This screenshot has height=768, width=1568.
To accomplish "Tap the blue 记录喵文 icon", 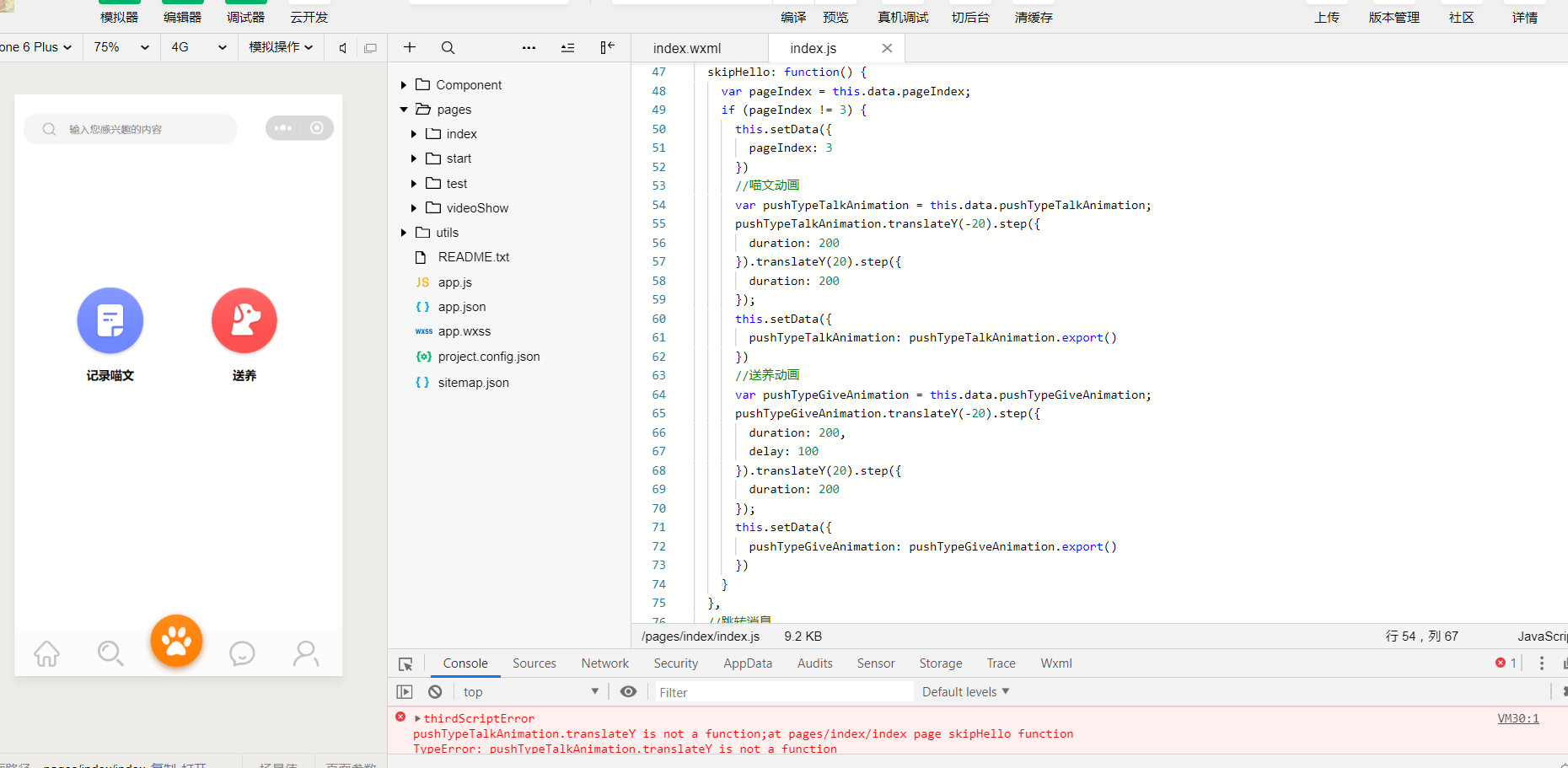I will pyautogui.click(x=110, y=321).
